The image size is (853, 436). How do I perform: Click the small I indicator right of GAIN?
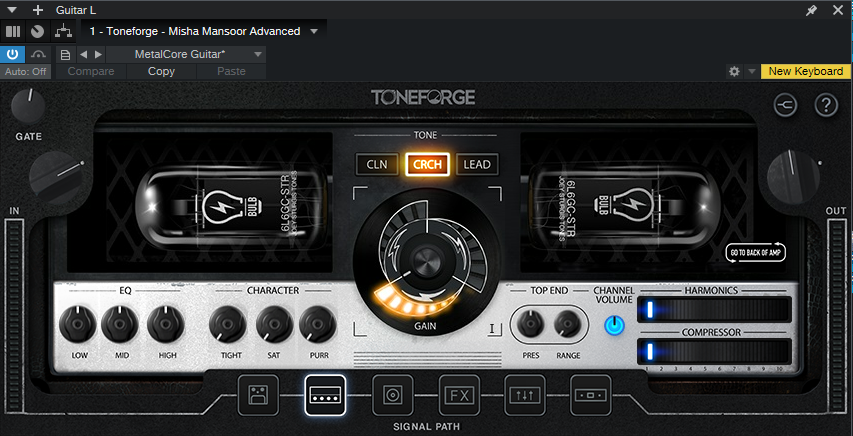494,329
